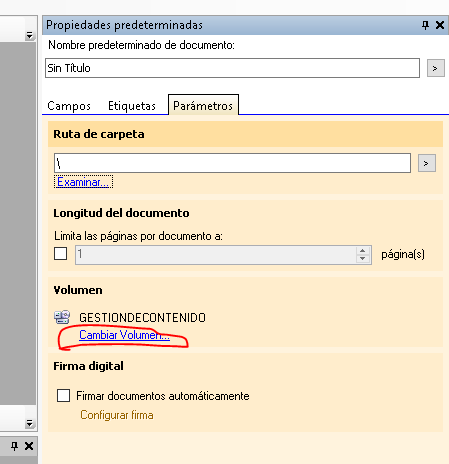Select the Parámetros tab
The width and height of the screenshot is (449, 464).
tap(203, 105)
